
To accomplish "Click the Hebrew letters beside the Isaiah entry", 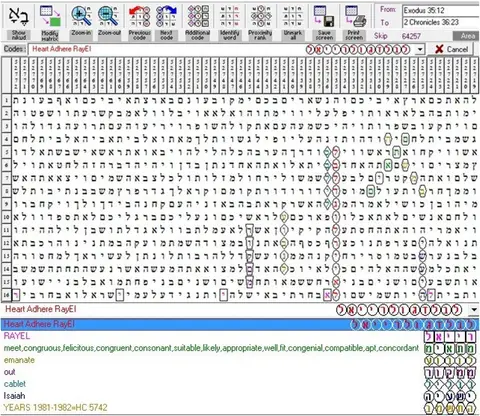I will [450, 396].
